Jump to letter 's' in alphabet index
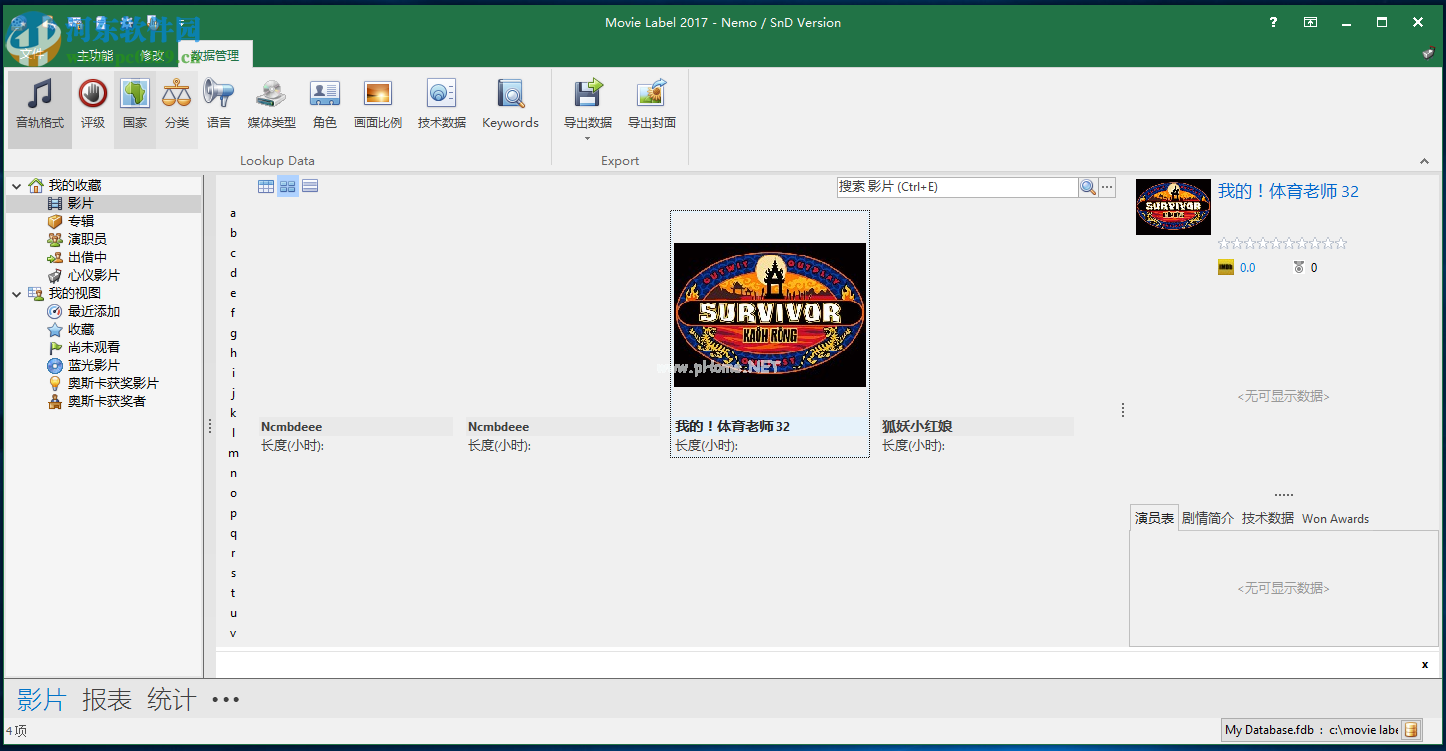Screen dimensions: 1446x751 pos(233,573)
